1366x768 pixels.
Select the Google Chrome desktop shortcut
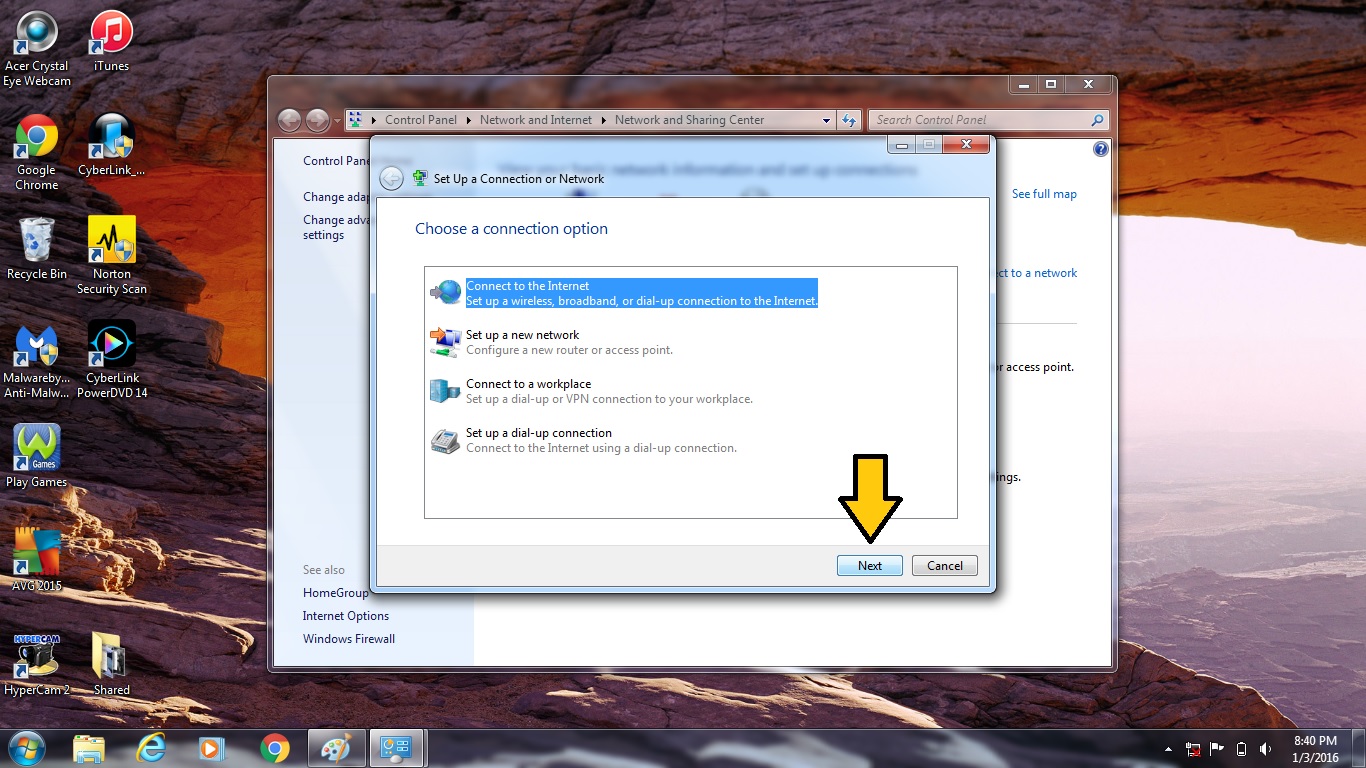(x=36, y=153)
